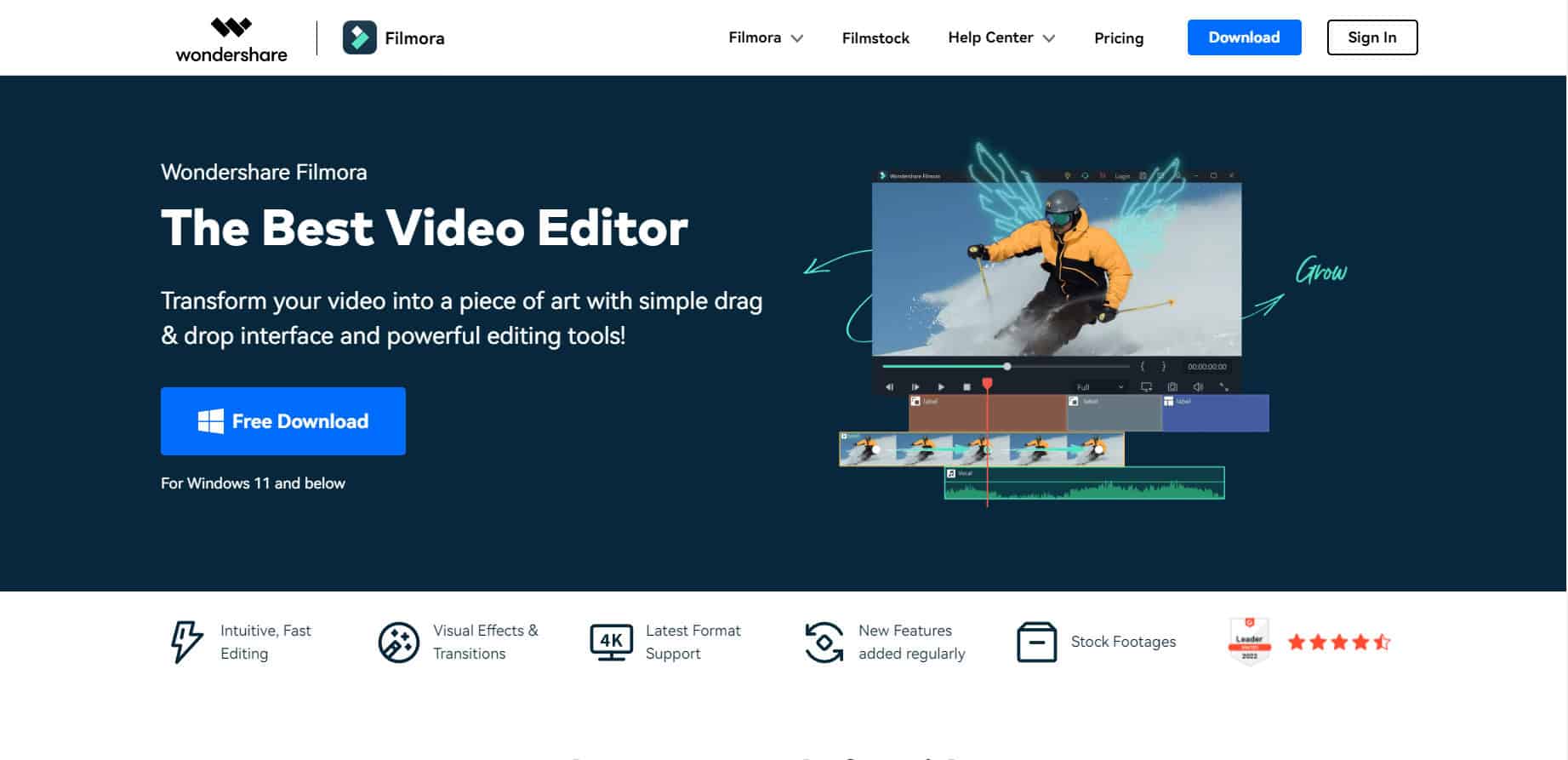
Task: Click the Filmora logo icon beside Wondershare
Action: click(x=359, y=38)
